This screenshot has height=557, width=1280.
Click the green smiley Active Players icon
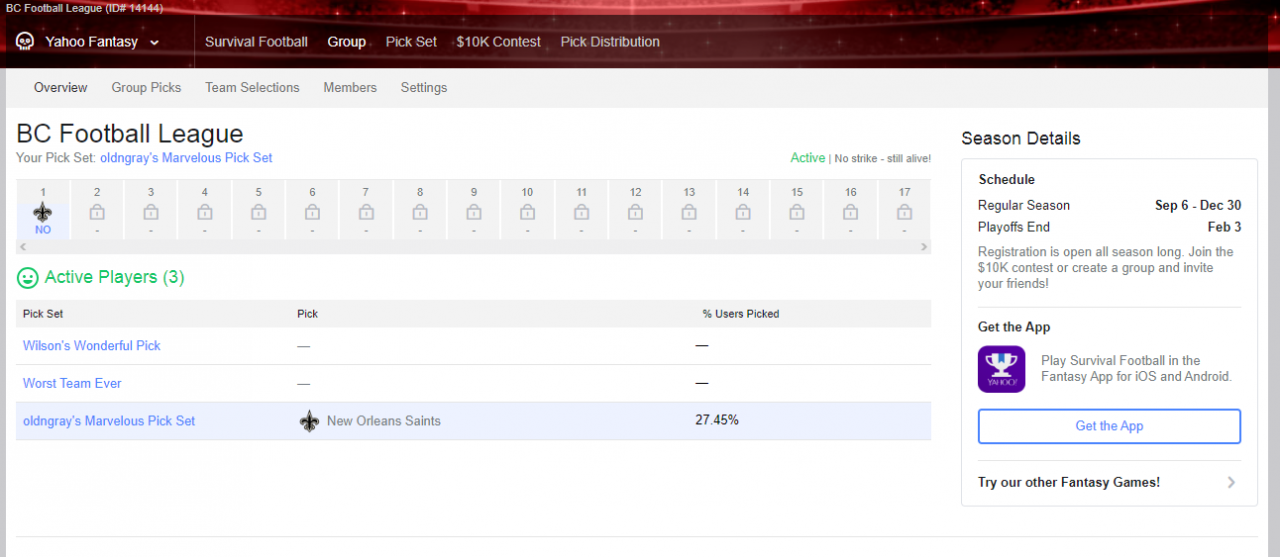click(27, 277)
